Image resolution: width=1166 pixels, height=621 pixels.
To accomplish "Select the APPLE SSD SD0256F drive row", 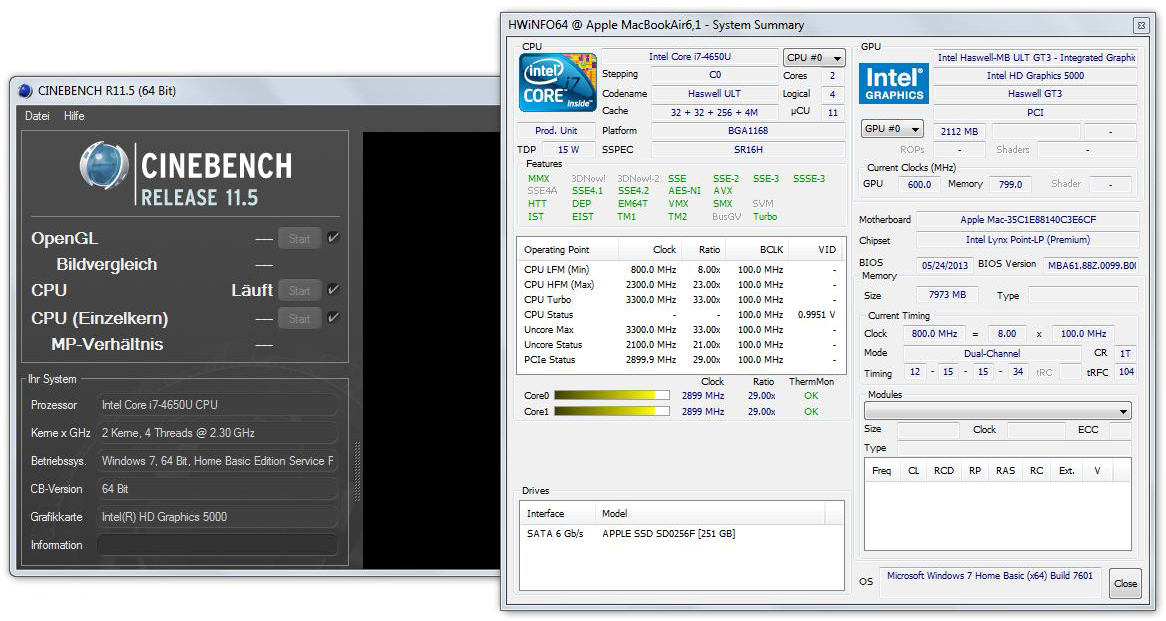I will tap(680, 533).
